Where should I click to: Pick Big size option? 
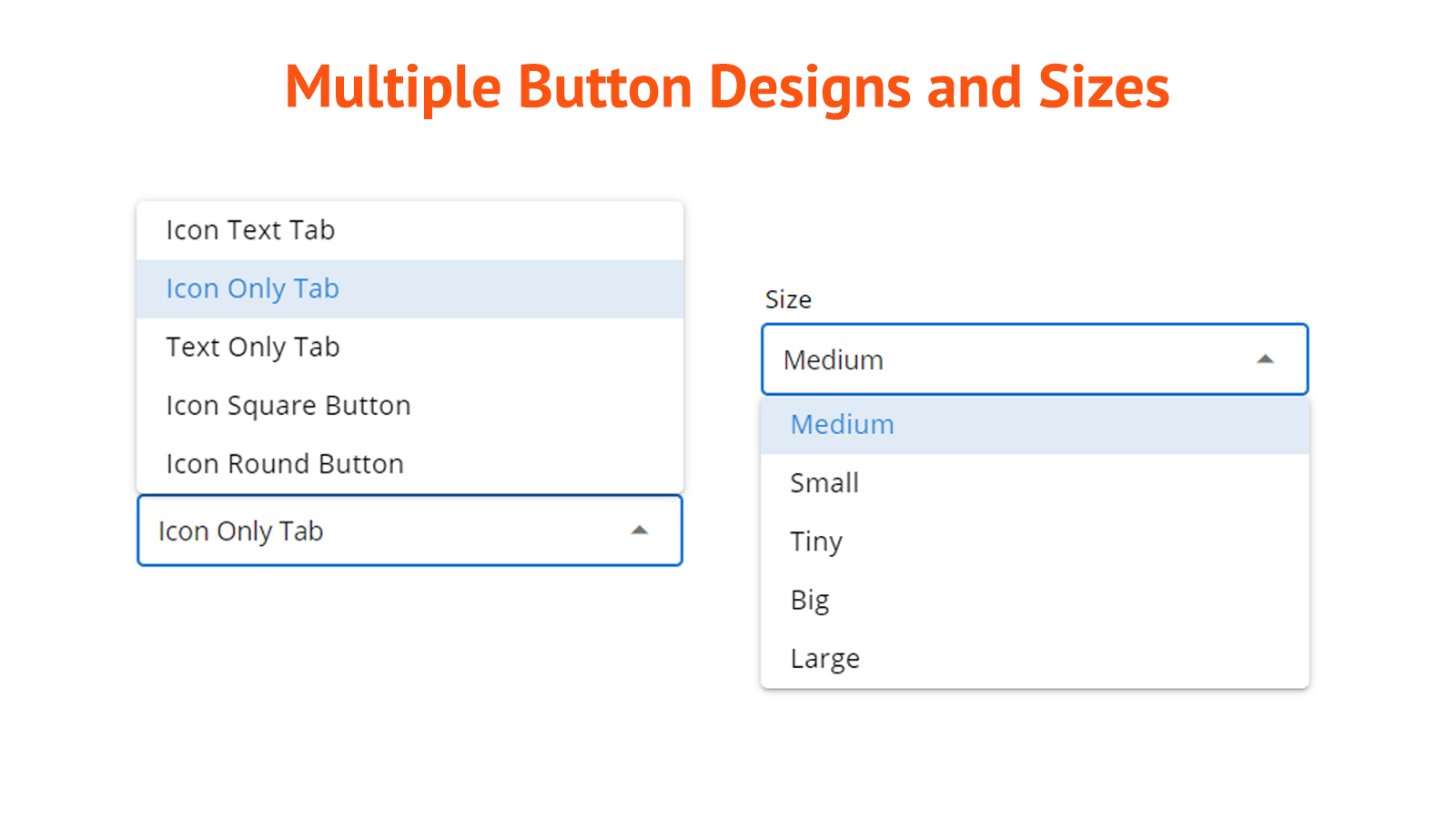click(x=809, y=600)
